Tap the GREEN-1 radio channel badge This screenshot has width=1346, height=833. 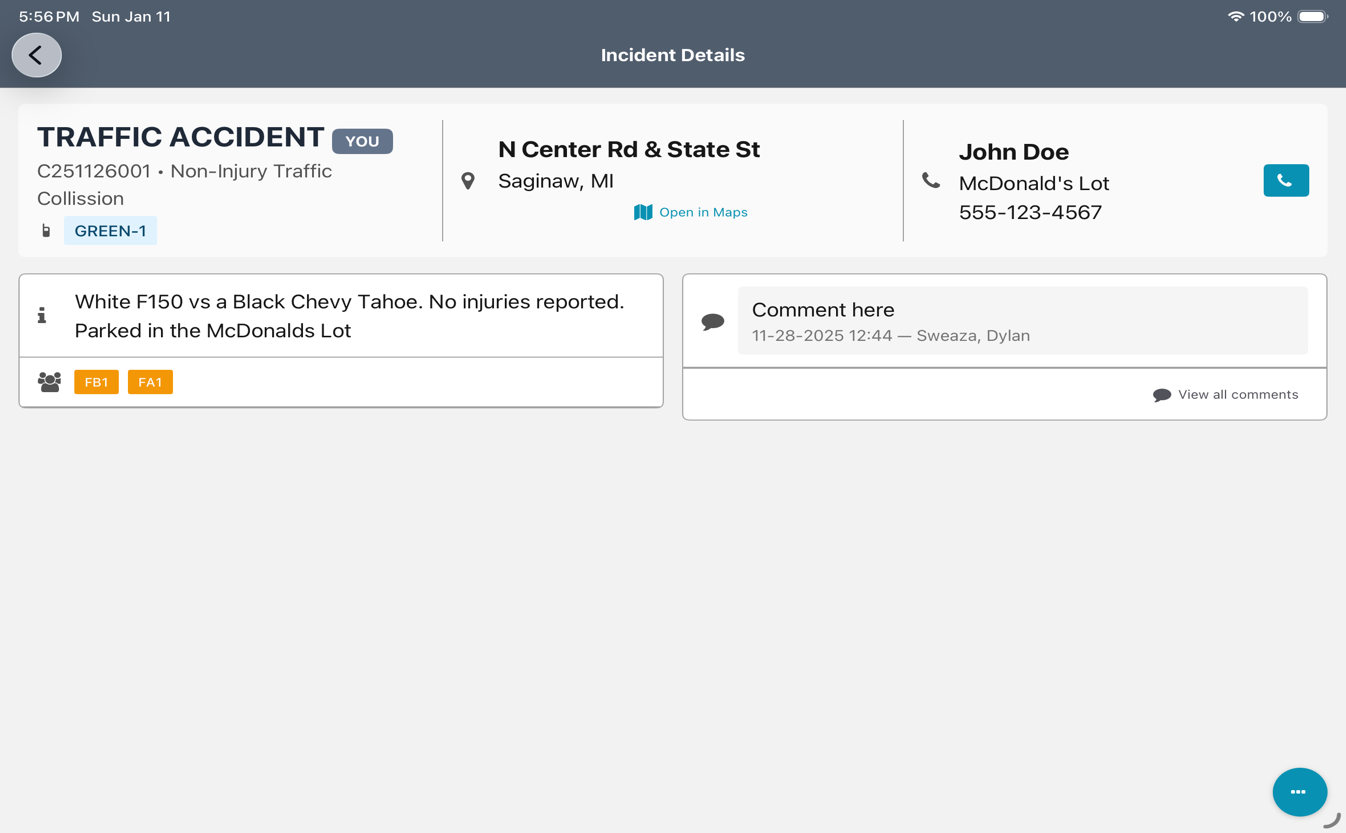[x=110, y=231]
